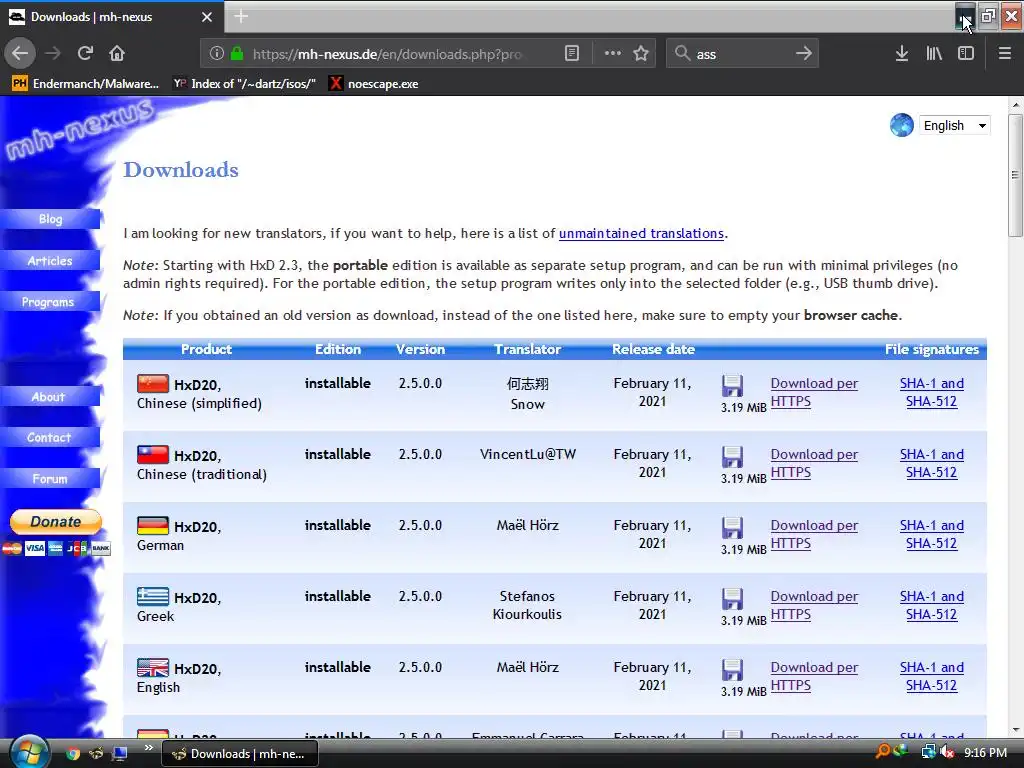Click the Release date column header
1024x768 pixels.
click(653, 349)
